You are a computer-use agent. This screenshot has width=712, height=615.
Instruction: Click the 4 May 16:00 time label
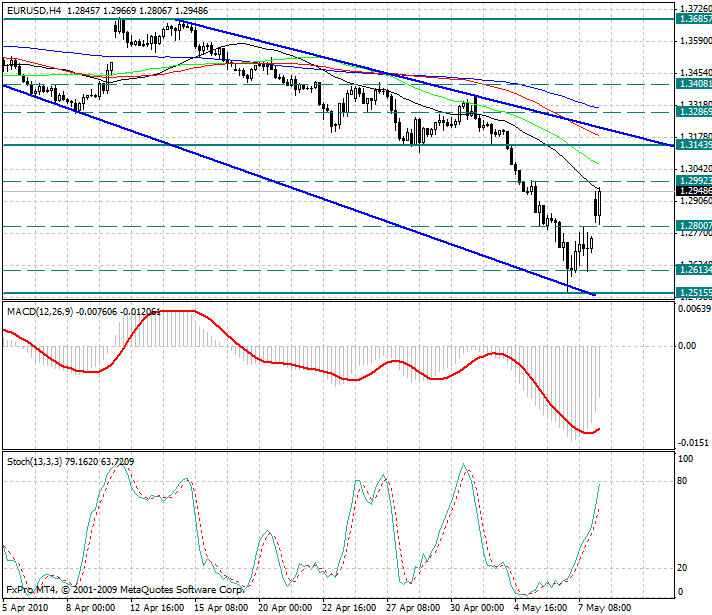(541, 608)
